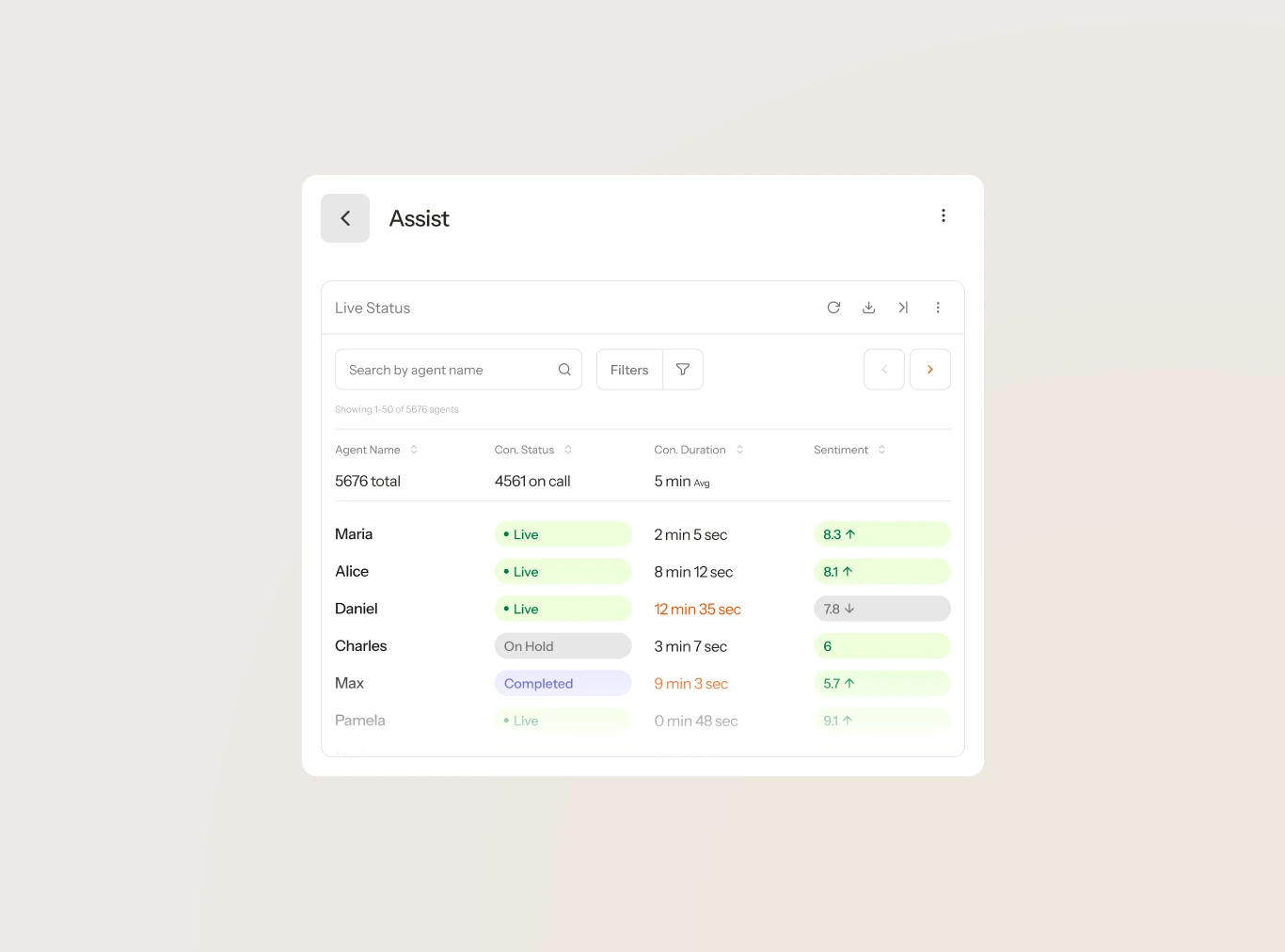Open the Assist header kebab menu
Screen dimensions: 1285x952
(944, 215)
